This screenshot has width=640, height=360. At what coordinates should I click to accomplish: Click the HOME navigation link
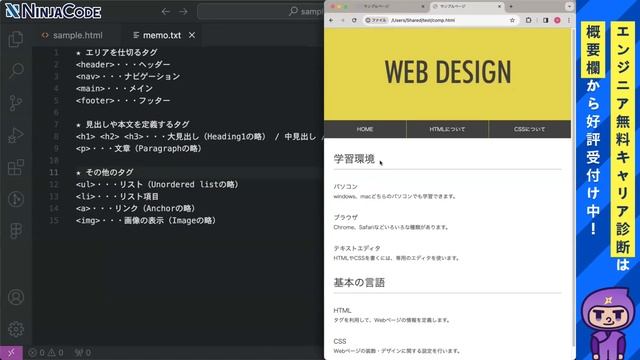pos(365,129)
